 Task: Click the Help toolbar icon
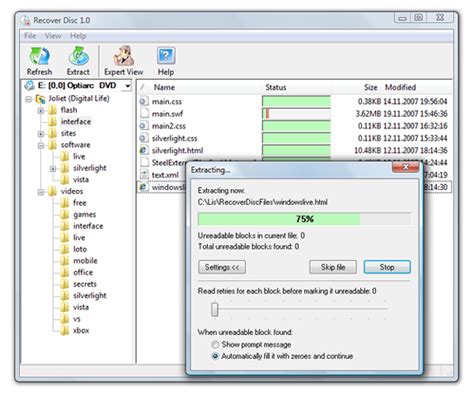[x=166, y=61]
